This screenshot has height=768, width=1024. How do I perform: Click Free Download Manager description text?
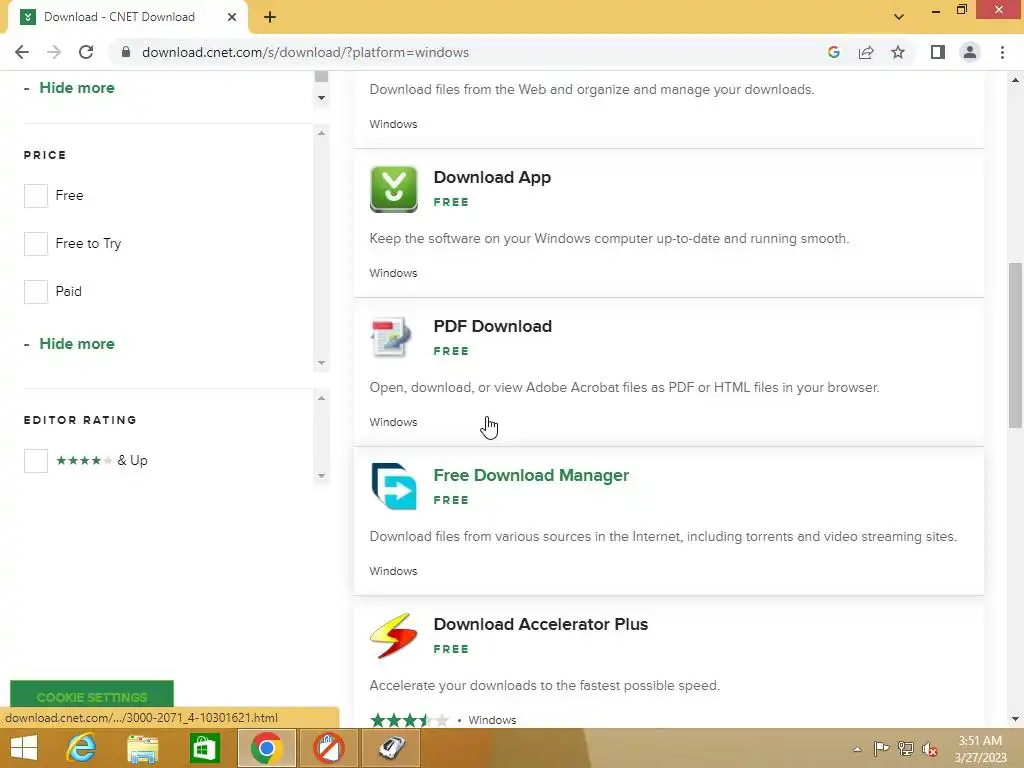pyautogui.click(x=663, y=537)
